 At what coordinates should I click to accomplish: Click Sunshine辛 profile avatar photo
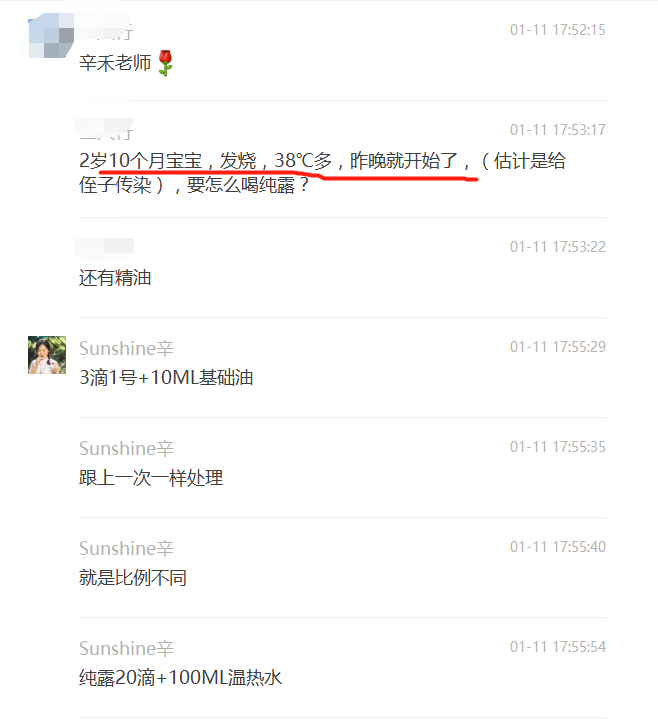click(47, 355)
